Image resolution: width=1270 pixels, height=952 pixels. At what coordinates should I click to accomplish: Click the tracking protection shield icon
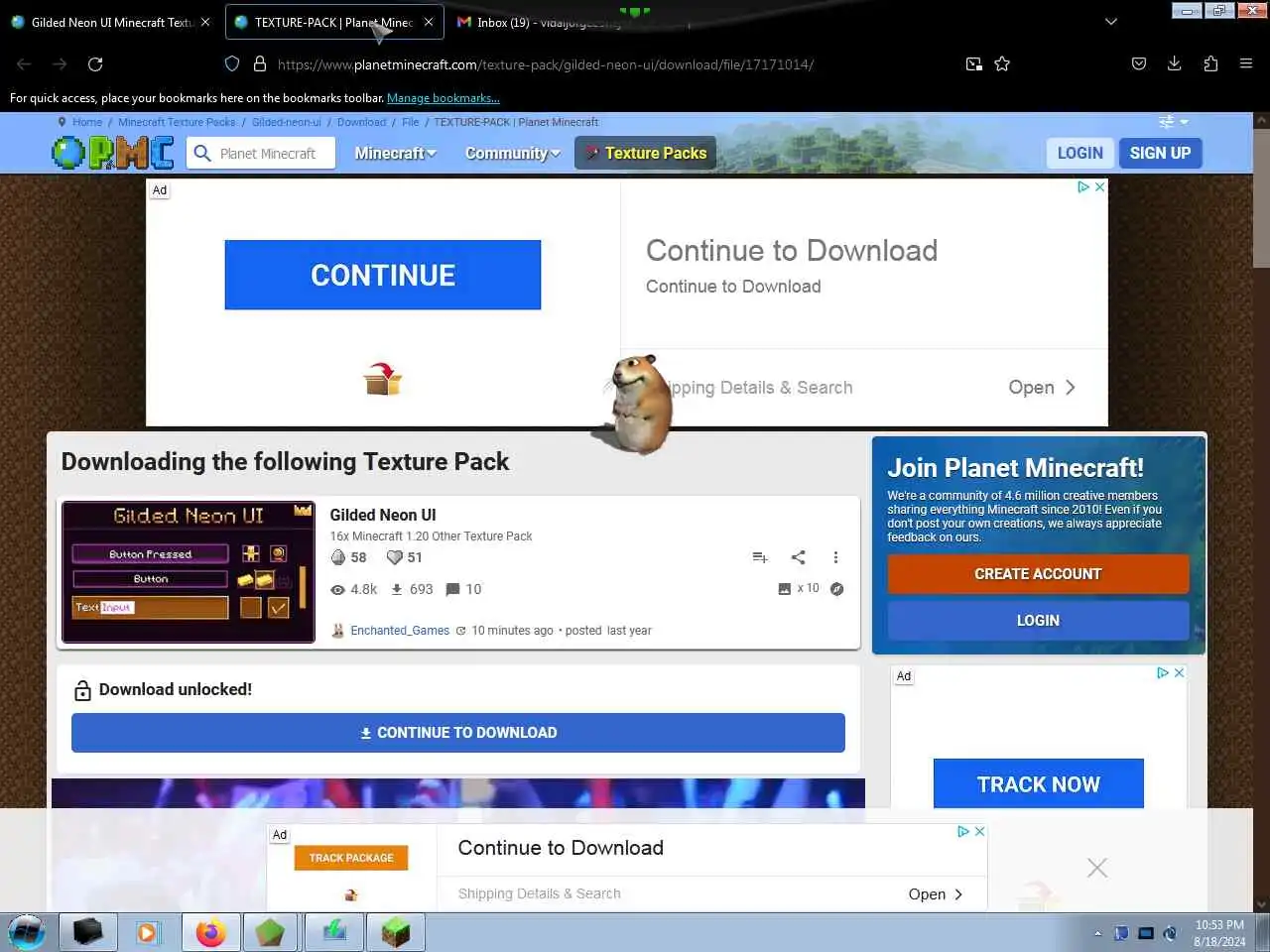coord(232,63)
